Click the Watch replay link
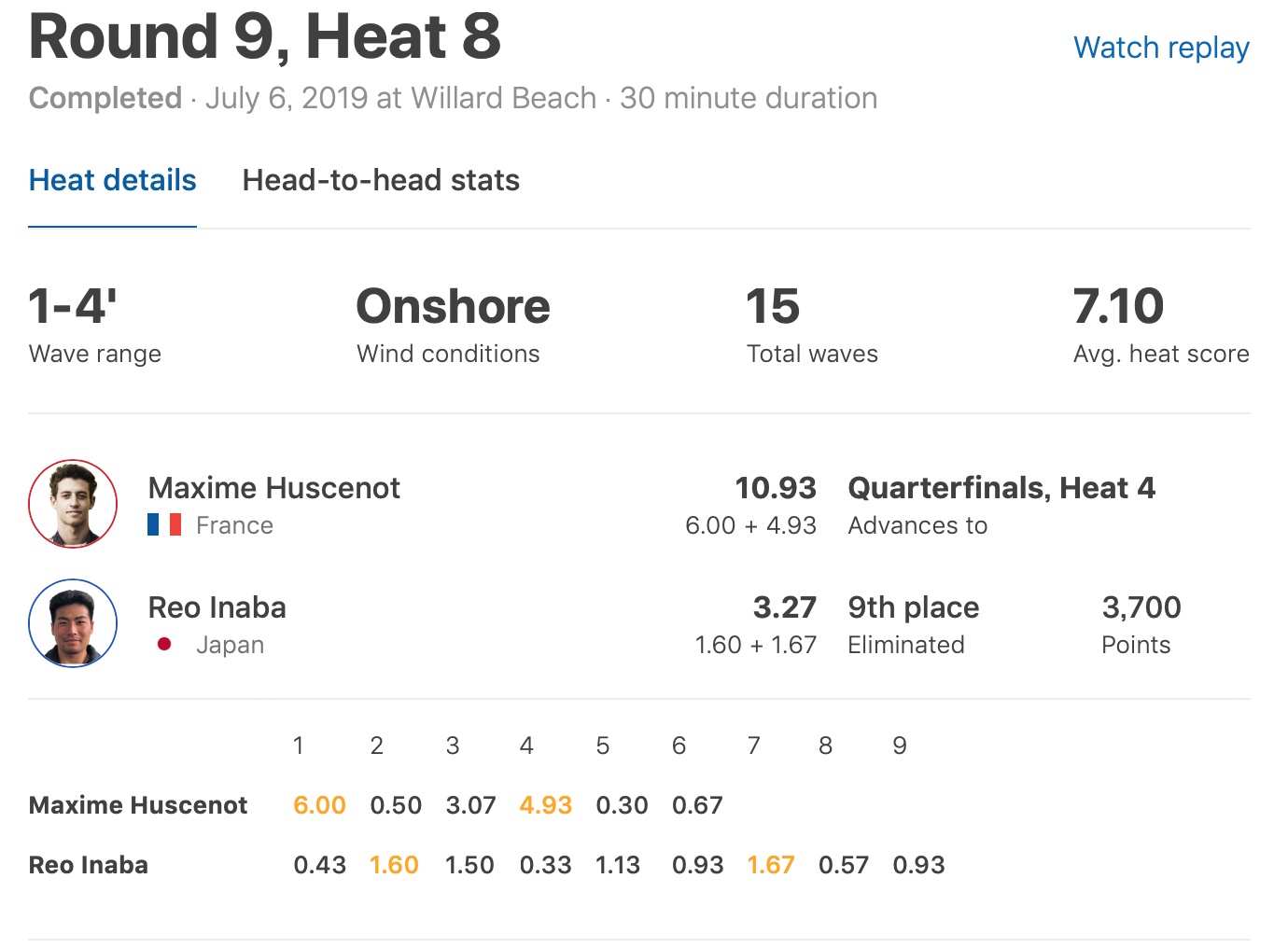The image size is (1288, 948). (x=1161, y=48)
